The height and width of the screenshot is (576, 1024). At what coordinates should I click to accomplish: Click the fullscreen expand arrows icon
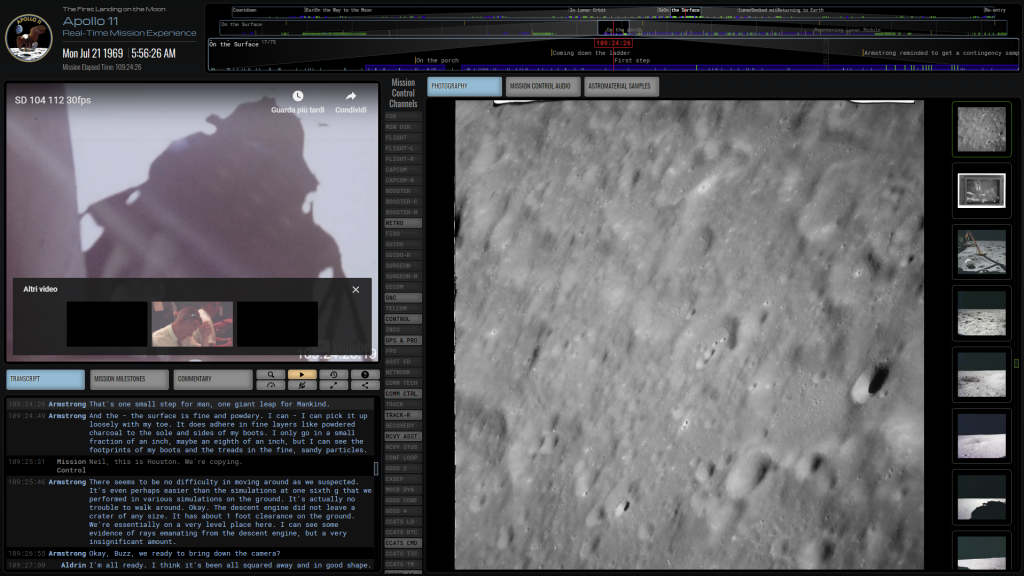click(333, 385)
